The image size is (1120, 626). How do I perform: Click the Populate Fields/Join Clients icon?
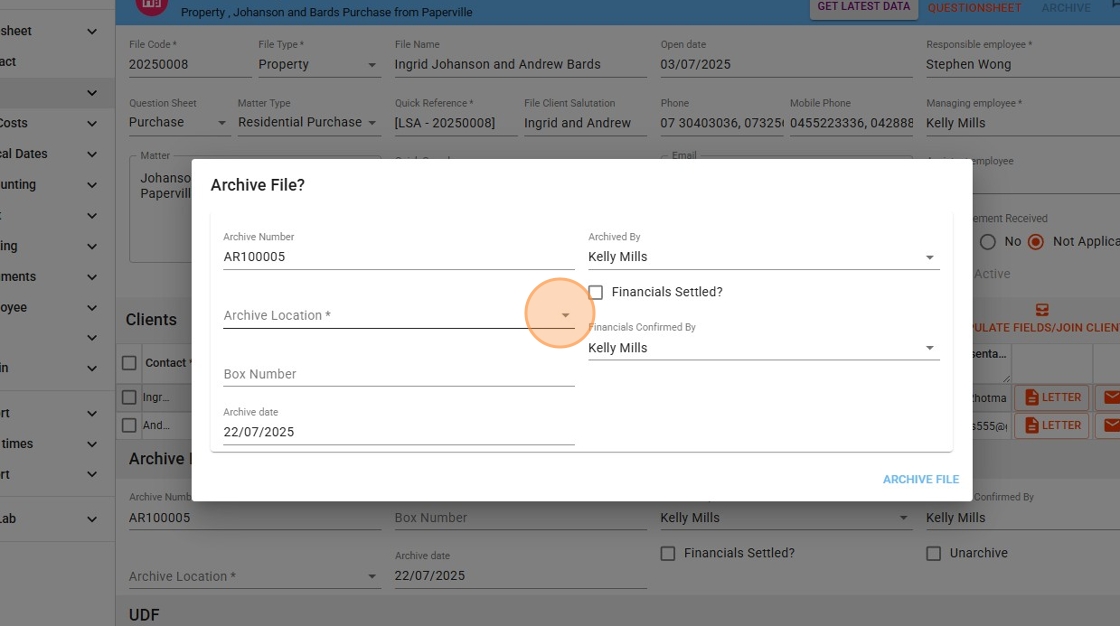[1042, 310]
